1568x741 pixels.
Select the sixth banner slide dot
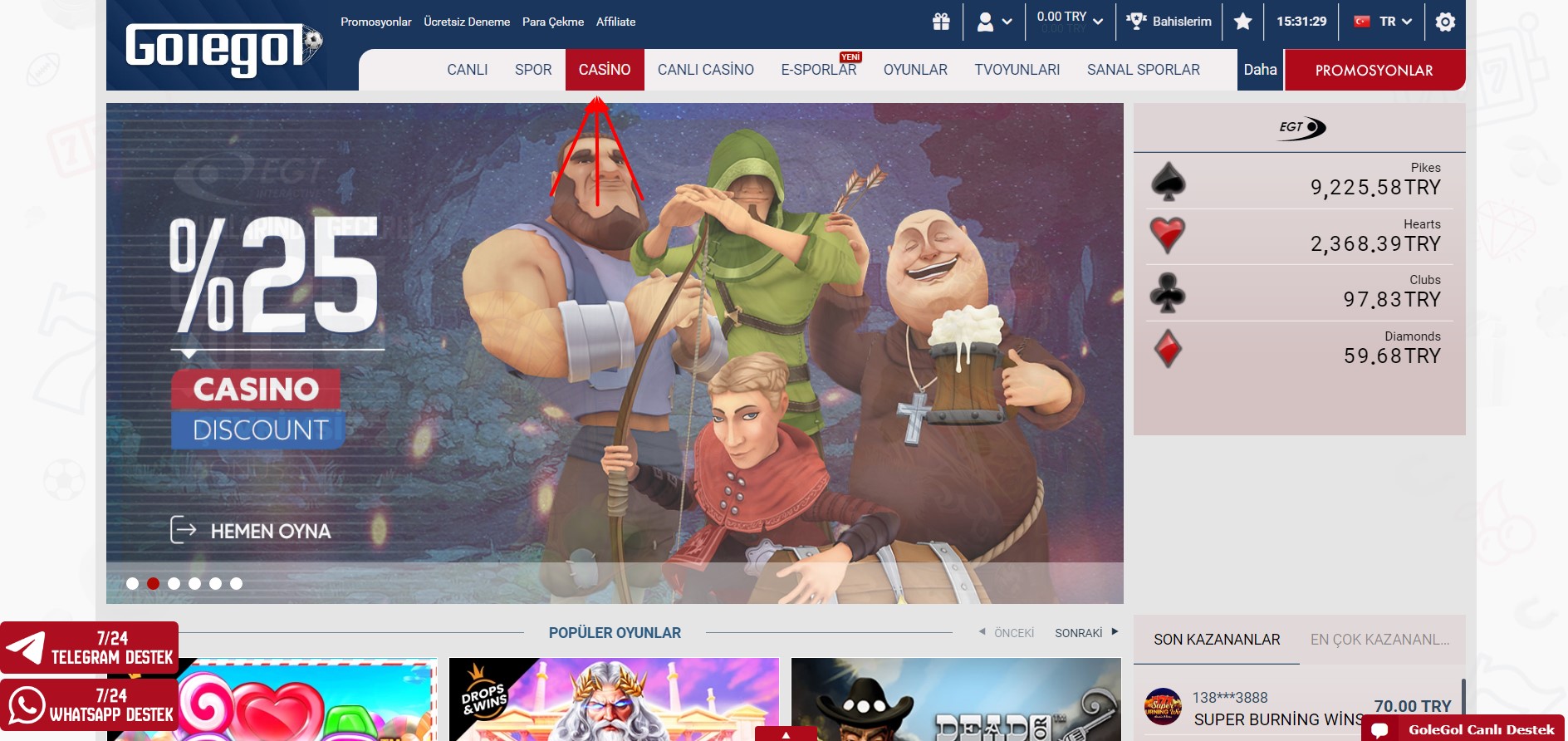point(236,583)
